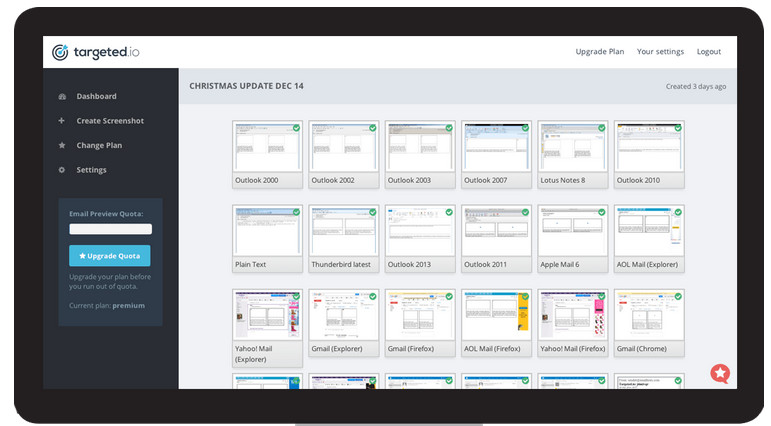Click green checkmark on AOL Mail (Firefox) card
The width and height of the screenshot is (771, 426).
pos(525,297)
